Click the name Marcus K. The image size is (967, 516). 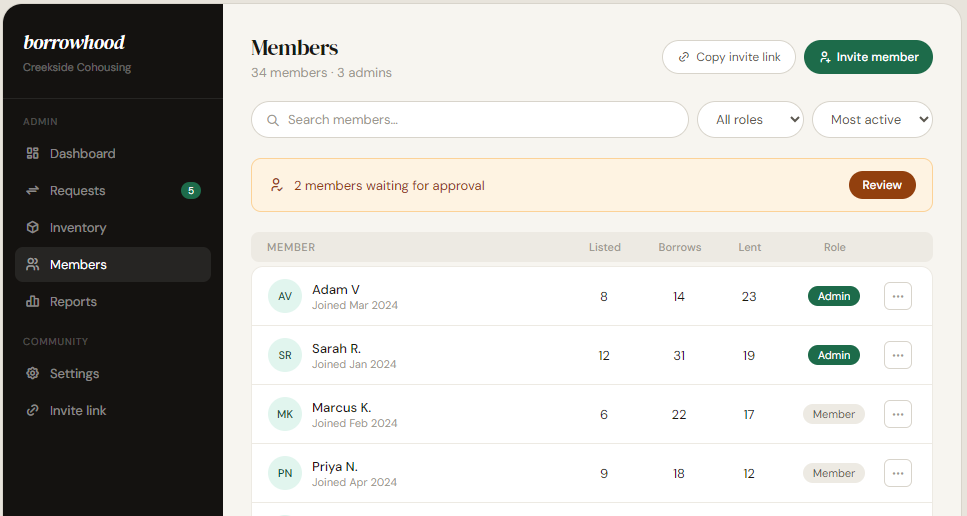click(342, 408)
